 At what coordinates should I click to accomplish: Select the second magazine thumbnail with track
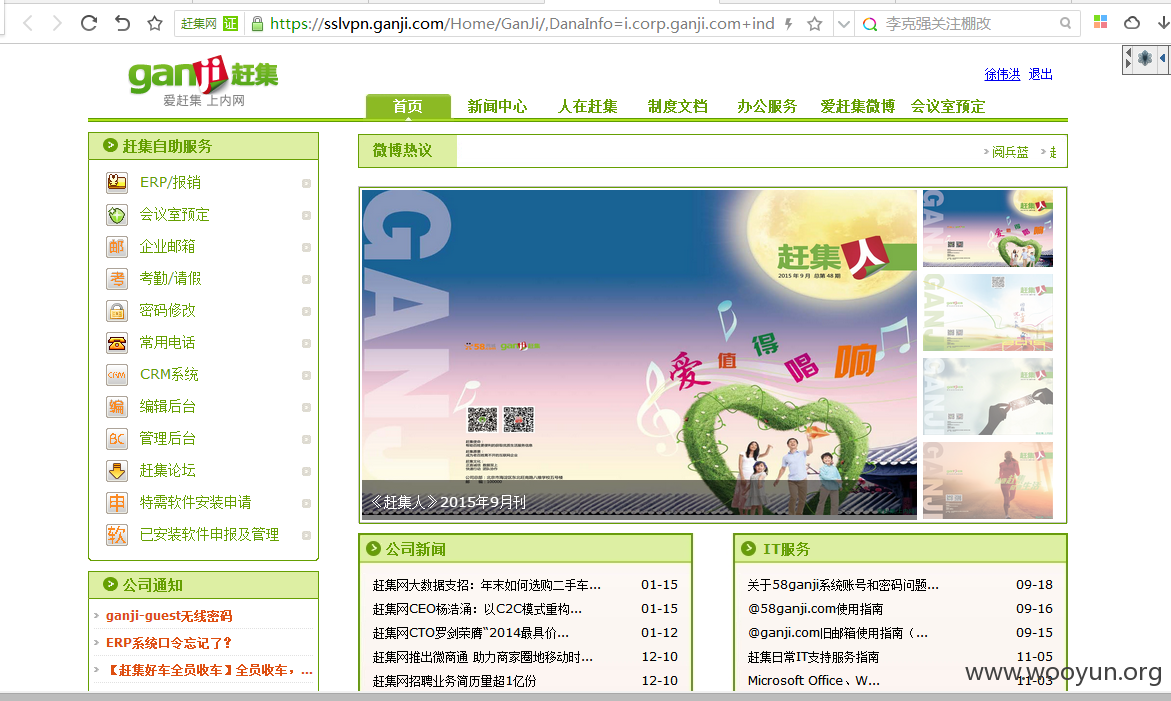point(988,312)
